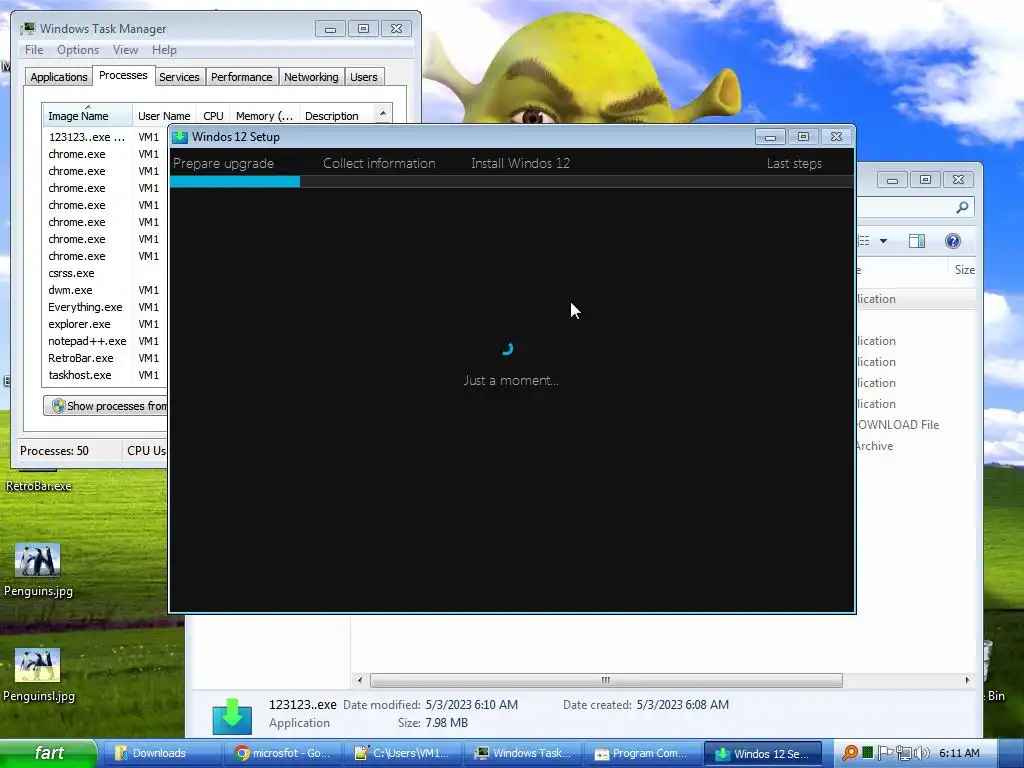Switch to the Users tab
Viewport: 1024px width, 768px height.
coord(363,77)
